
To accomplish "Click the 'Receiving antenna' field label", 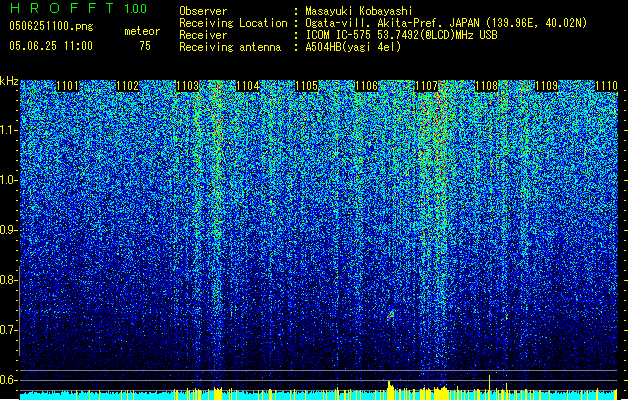I will (x=230, y=47).
